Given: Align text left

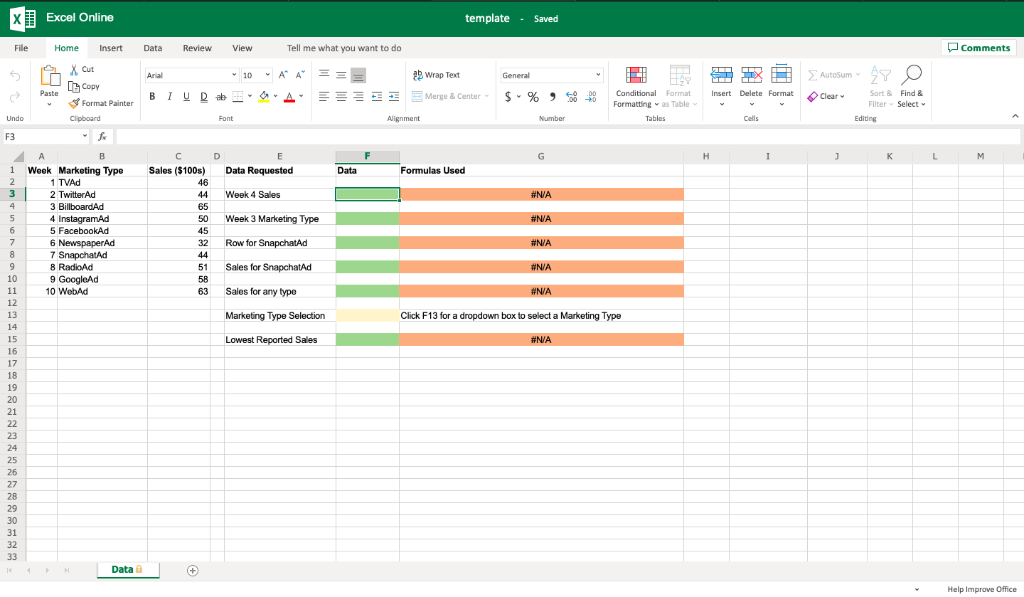Looking at the screenshot, I should (x=324, y=97).
